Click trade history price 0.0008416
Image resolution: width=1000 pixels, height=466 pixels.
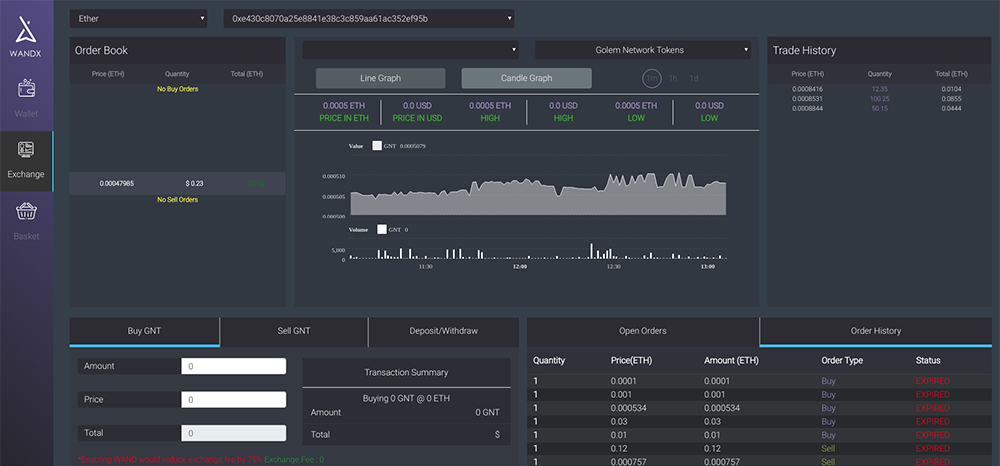[807, 89]
